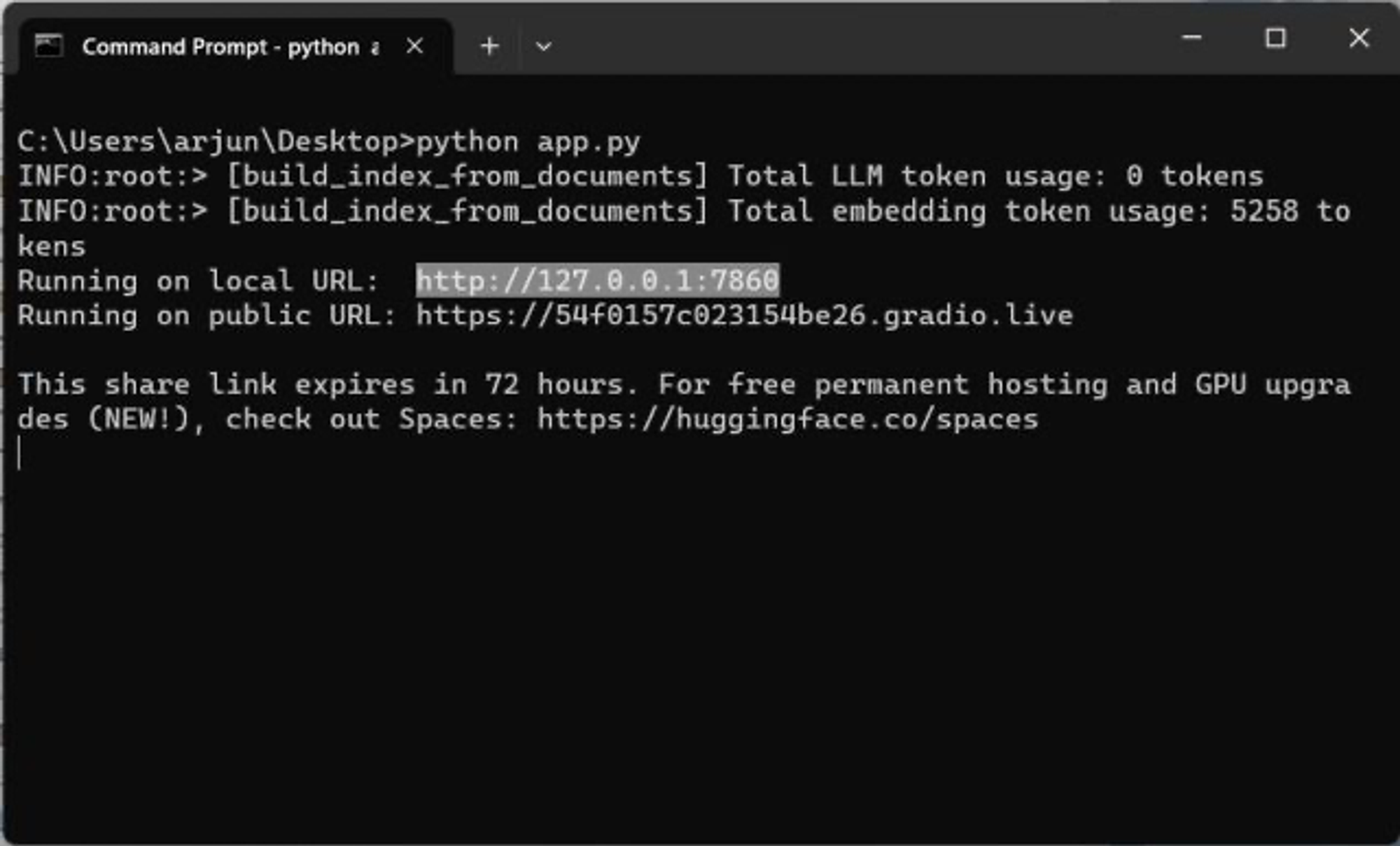Open a new terminal tab with plus
The height and width of the screenshot is (846, 1400).
click(489, 46)
